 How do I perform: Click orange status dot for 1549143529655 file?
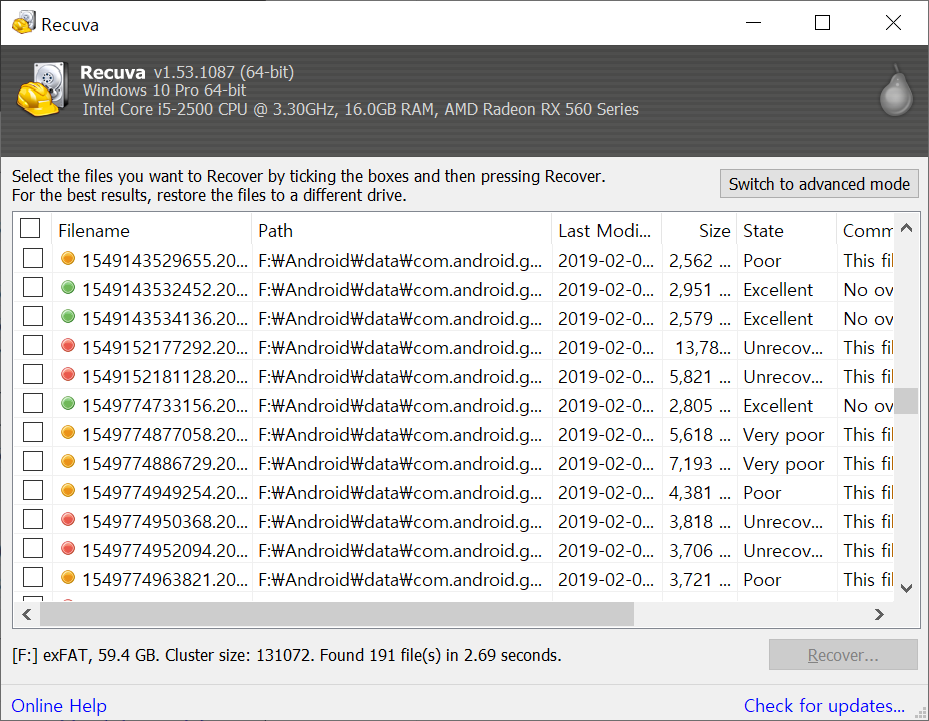[x=68, y=258]
